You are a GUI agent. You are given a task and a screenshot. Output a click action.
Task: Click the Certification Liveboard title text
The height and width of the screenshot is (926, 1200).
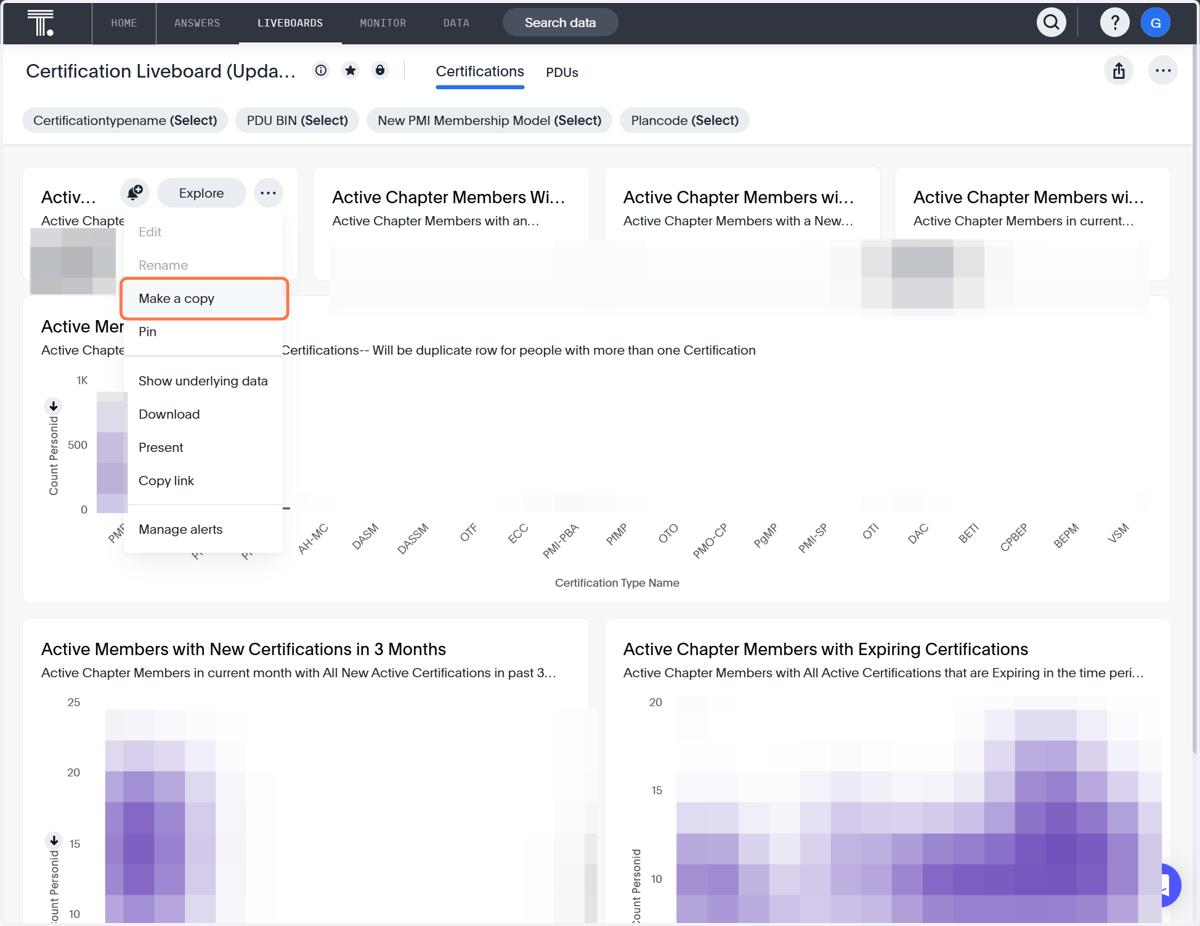tap(161, 71)
